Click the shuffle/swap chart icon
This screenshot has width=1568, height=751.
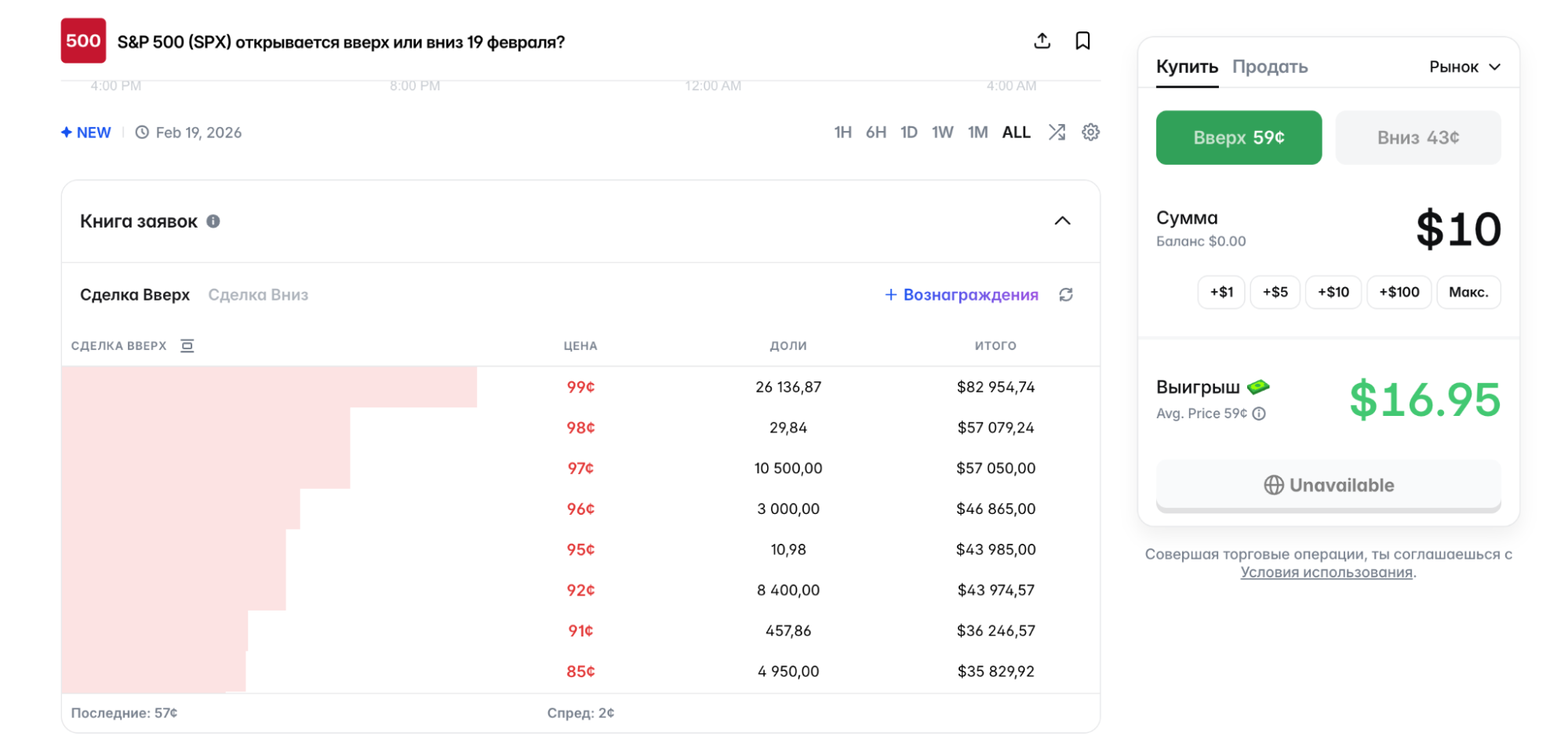(1057, 132)
